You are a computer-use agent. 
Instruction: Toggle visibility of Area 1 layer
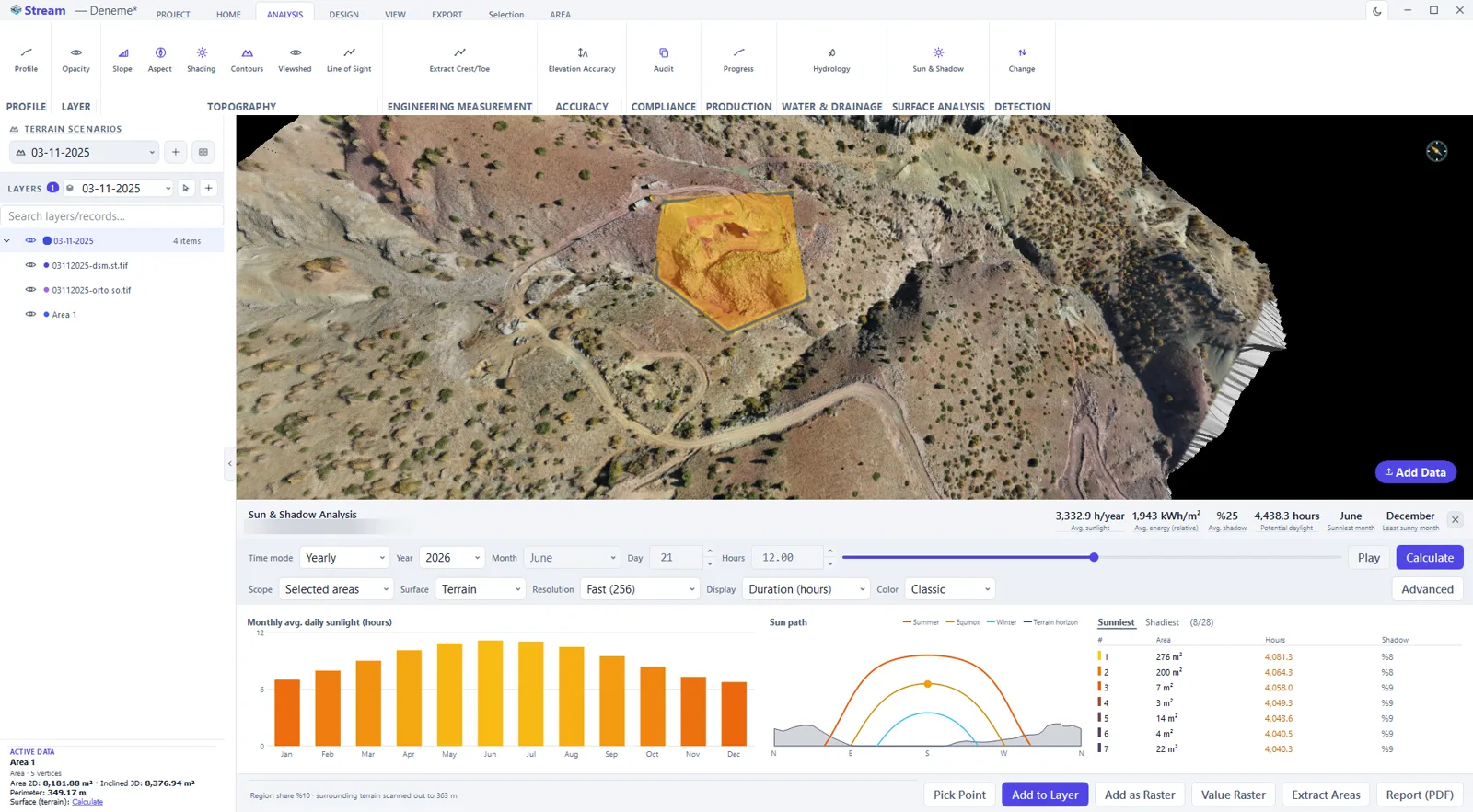30,315
